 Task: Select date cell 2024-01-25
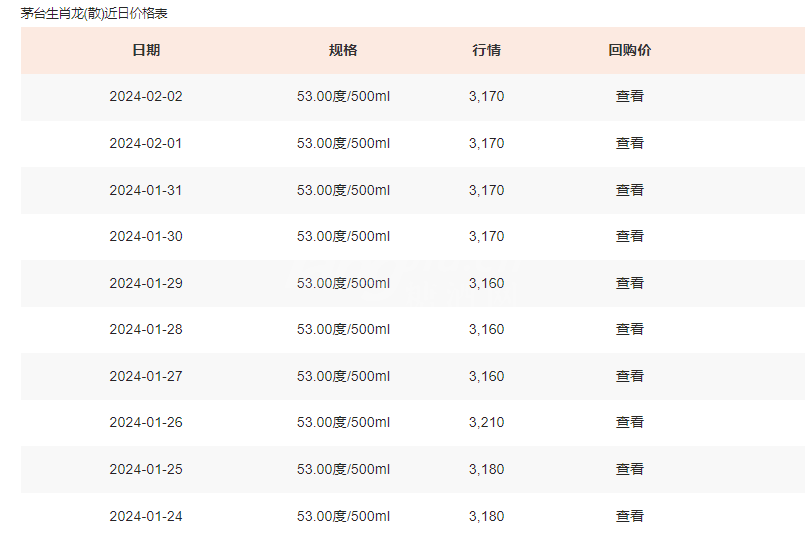(146, 469)
